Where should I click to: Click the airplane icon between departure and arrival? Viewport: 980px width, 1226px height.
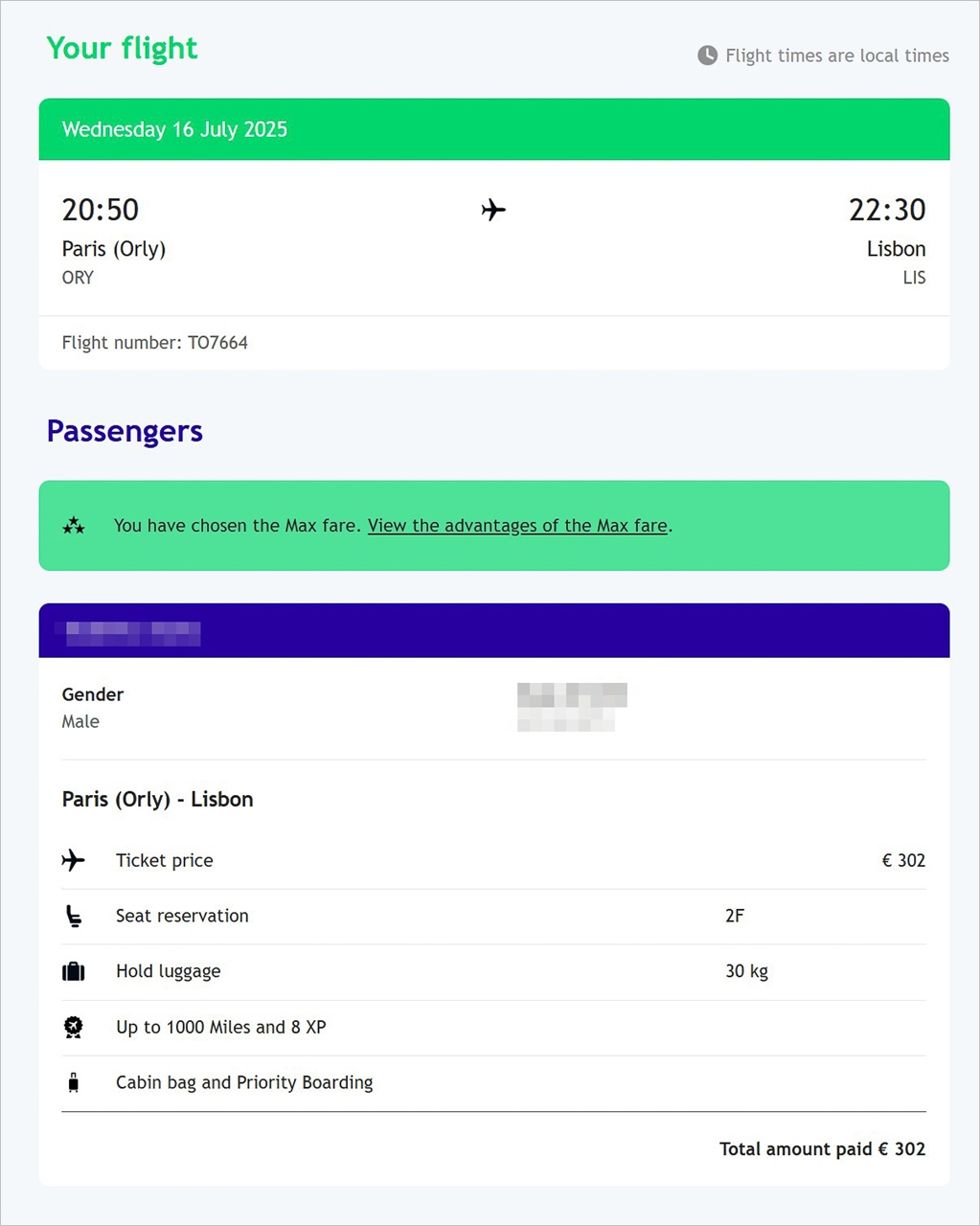coord(493,210)
